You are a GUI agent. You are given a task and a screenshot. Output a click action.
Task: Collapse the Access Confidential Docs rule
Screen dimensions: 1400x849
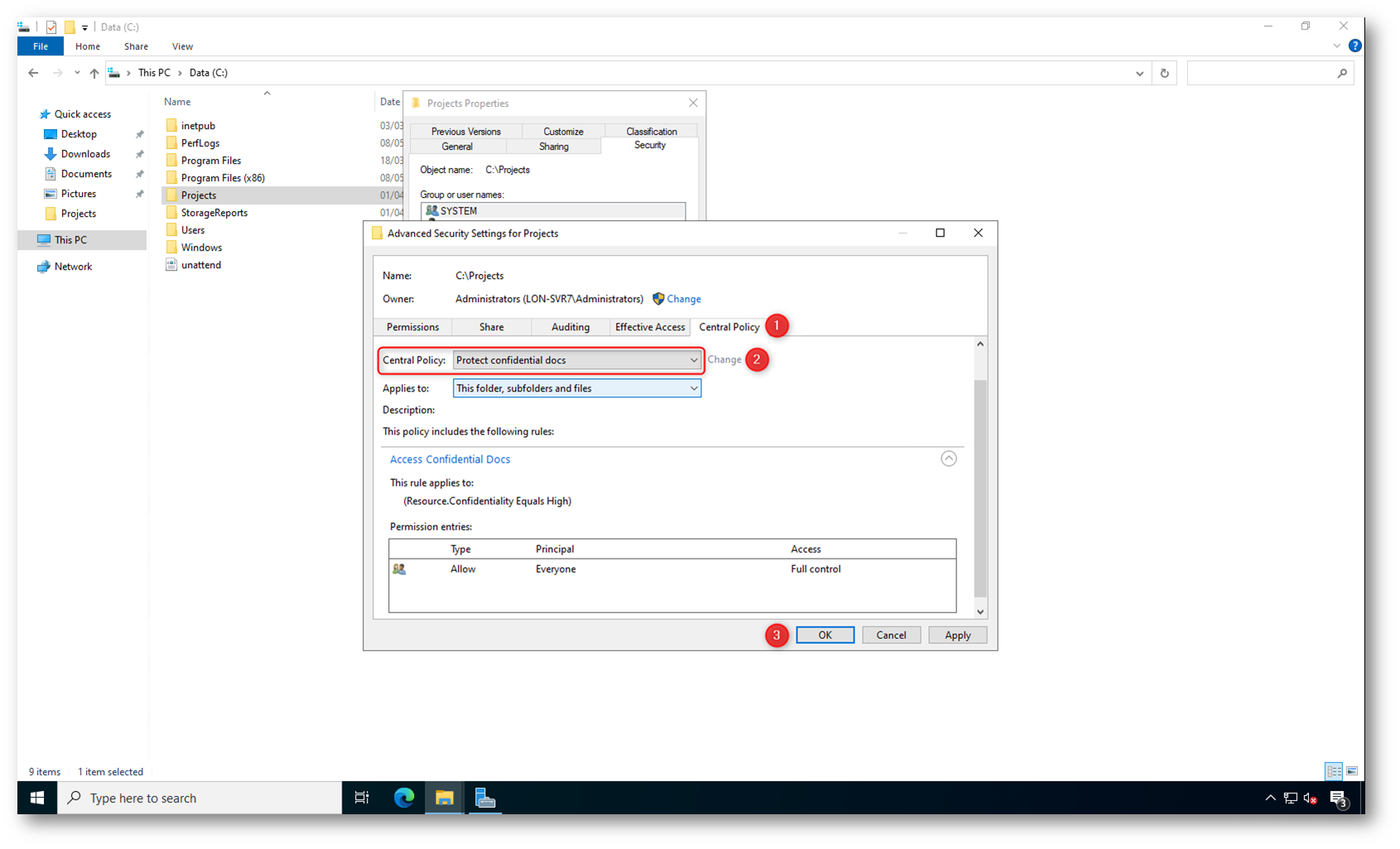click(x=949, y=458)
